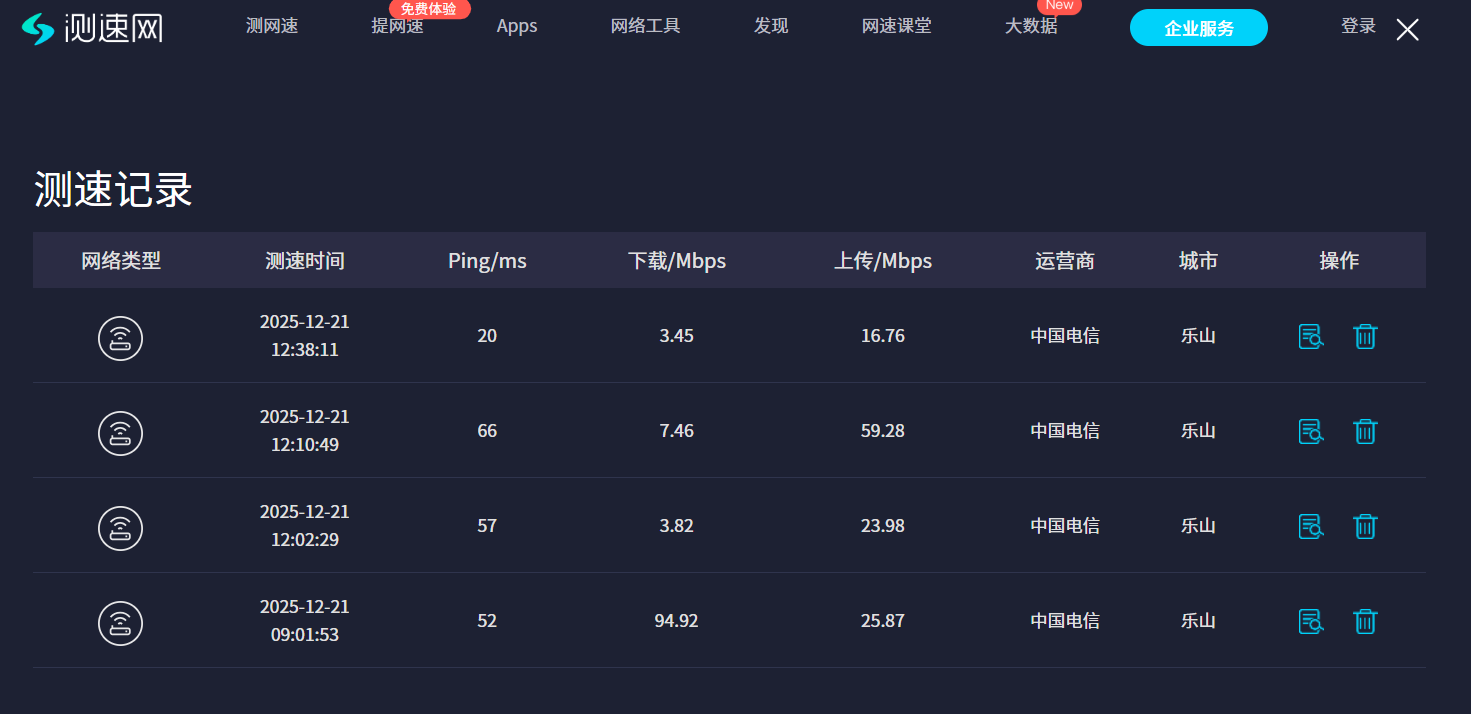Open details for the 09:01:53 record
1471x714 pixels.
pyautogui.click(x=1311, y=622)
